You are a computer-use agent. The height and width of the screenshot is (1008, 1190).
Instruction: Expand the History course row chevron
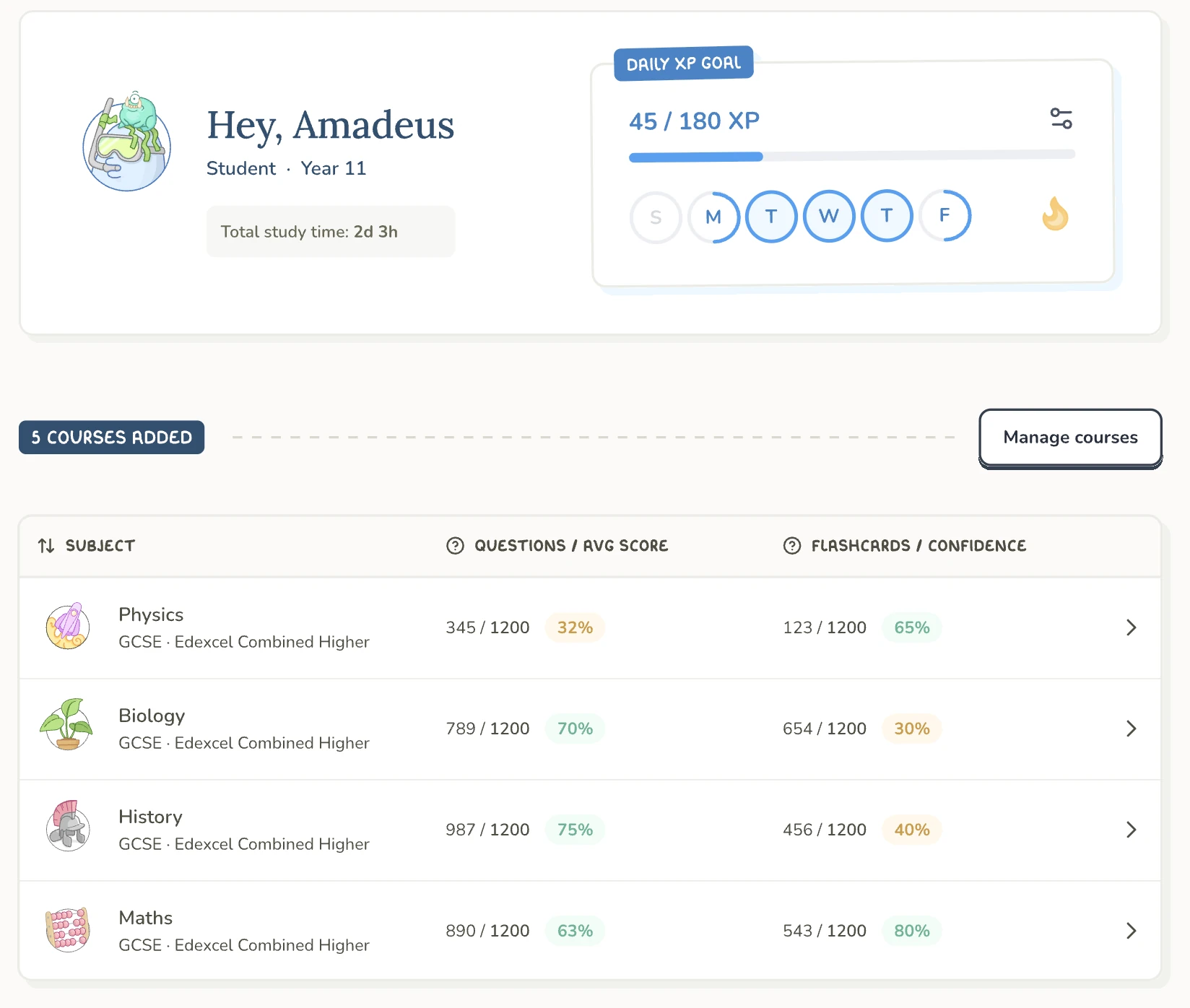point(1131,830)
